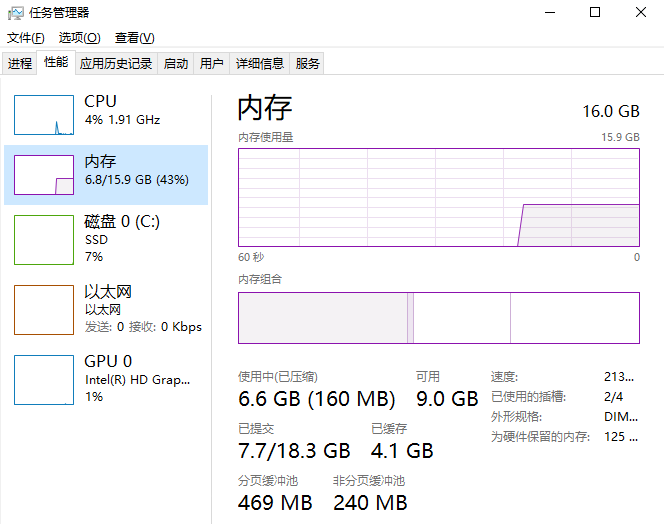The width and height of the screenshot is (664, 524).
Task: Switch to the 服务 tab
Action: (308, 64)
